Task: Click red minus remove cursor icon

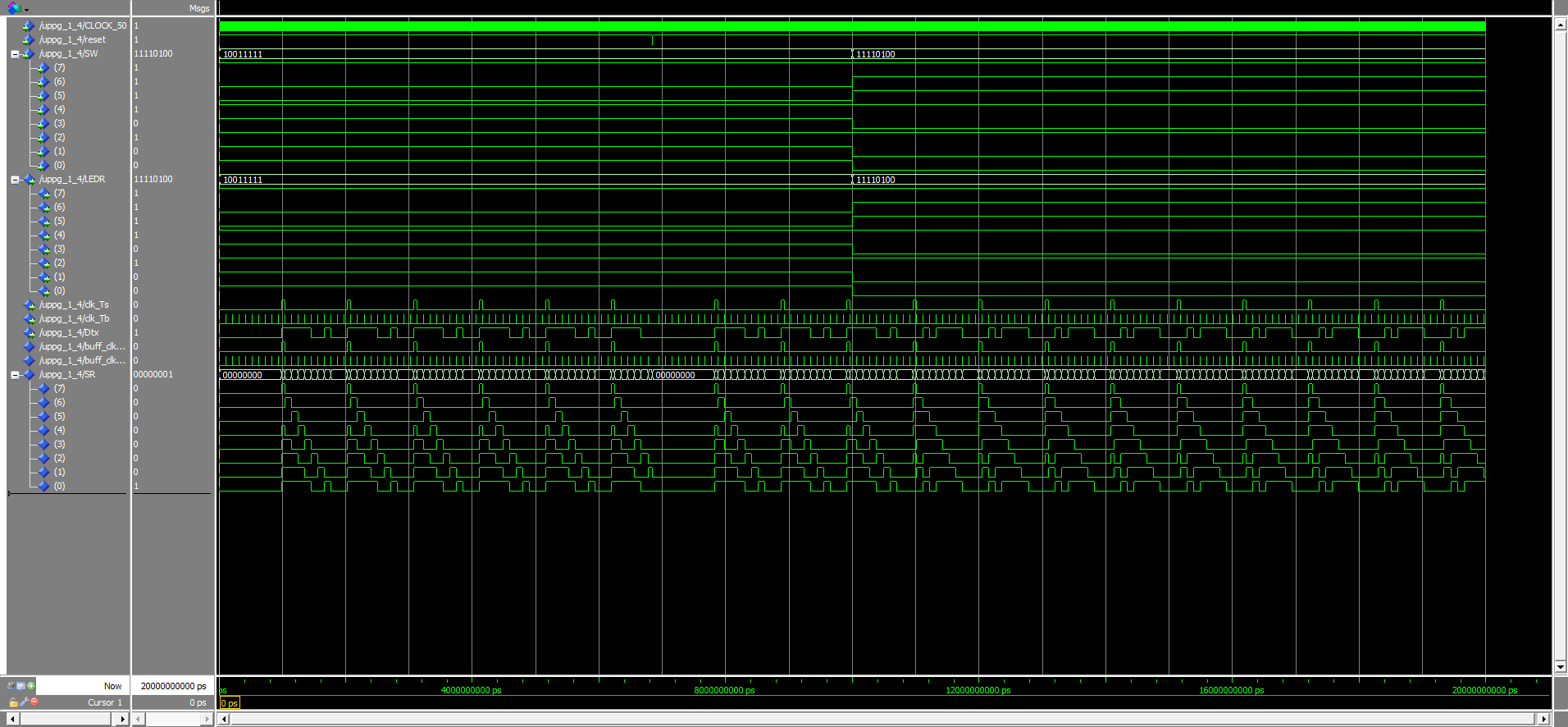Action: (34, 702)
